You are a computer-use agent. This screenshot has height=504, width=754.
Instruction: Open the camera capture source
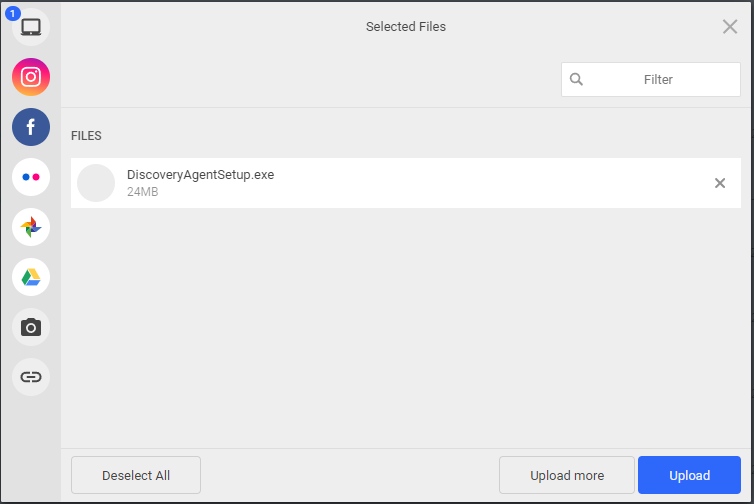(x=31, y=327)
